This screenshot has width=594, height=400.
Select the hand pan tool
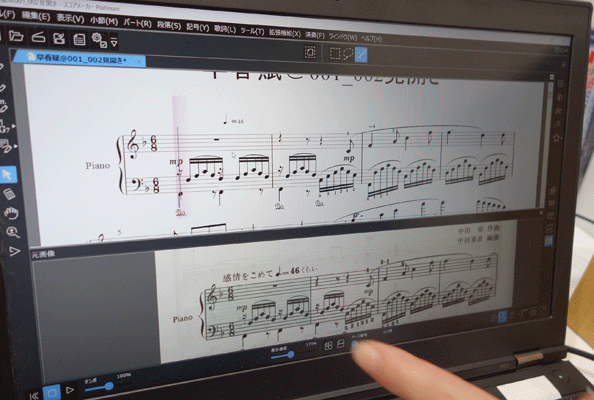pyautogui.click(x=11, y=213)
